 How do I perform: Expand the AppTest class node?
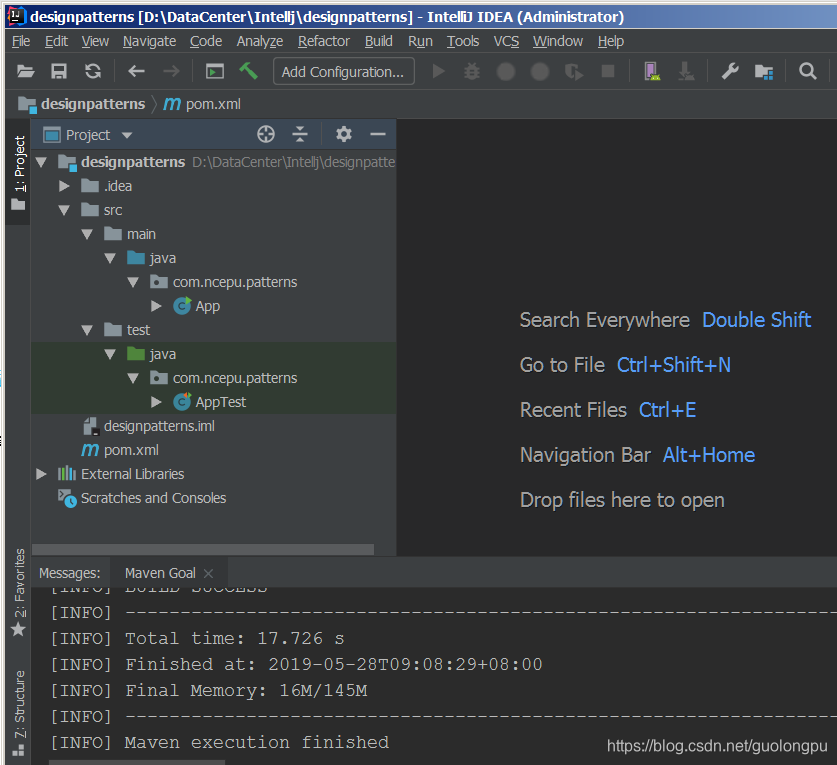156,402
